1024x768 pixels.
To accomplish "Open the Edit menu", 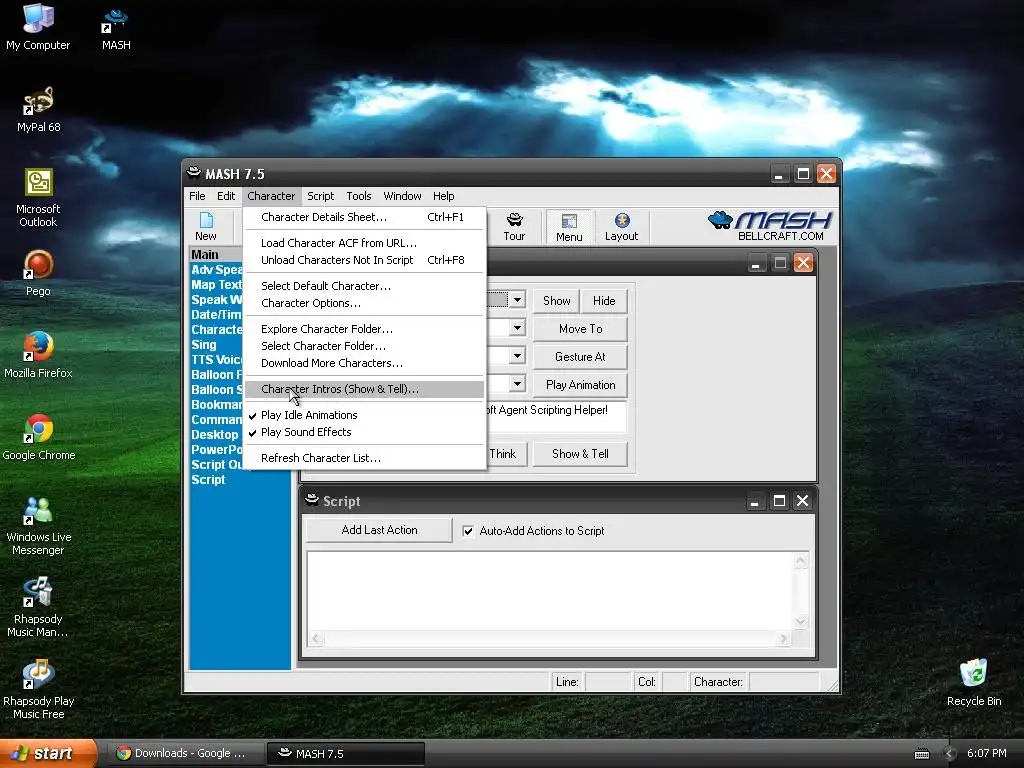I will [x=226, y=196].
